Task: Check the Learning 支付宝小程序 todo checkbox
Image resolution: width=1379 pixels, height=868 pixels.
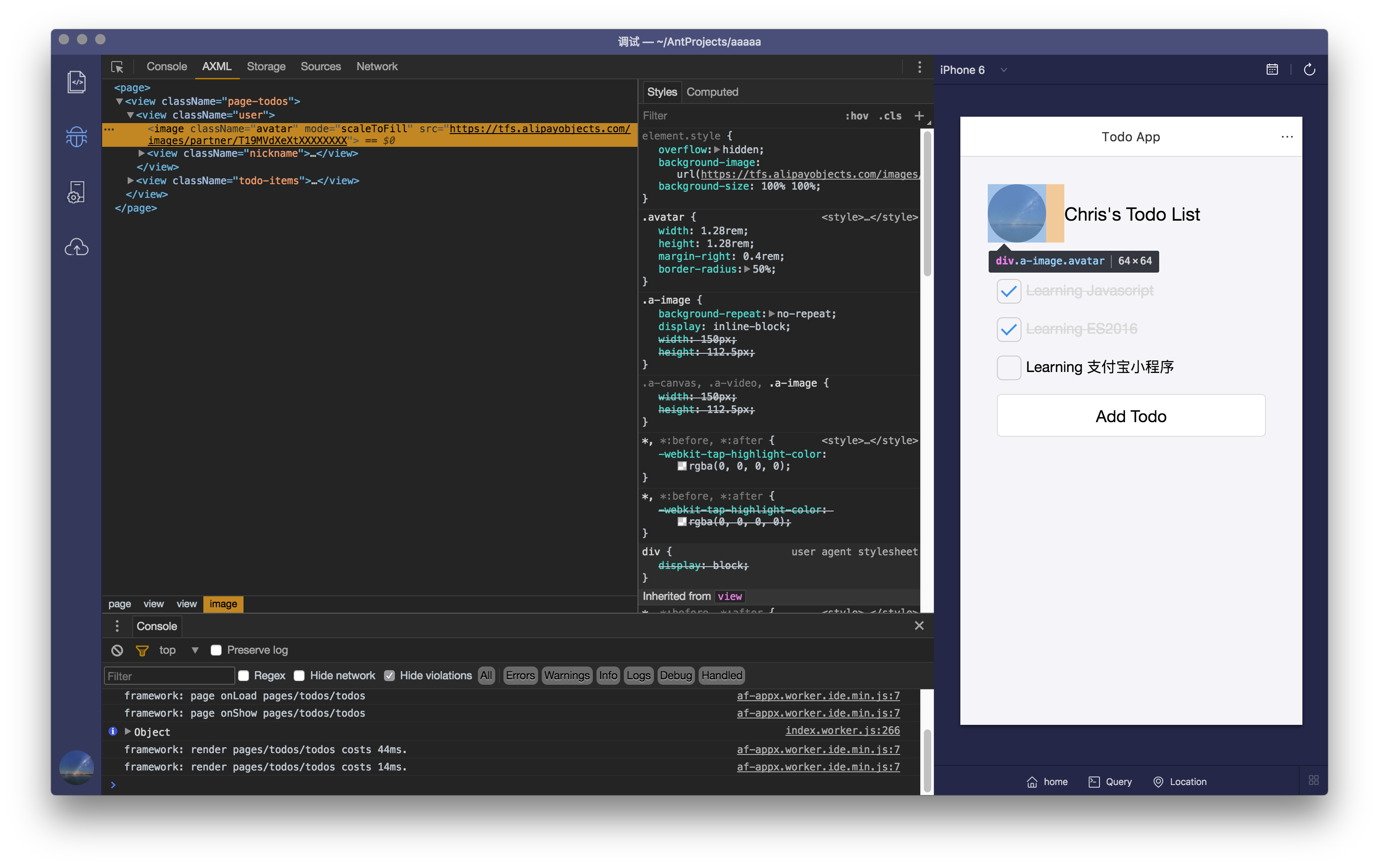Action: coord(1008,367)
